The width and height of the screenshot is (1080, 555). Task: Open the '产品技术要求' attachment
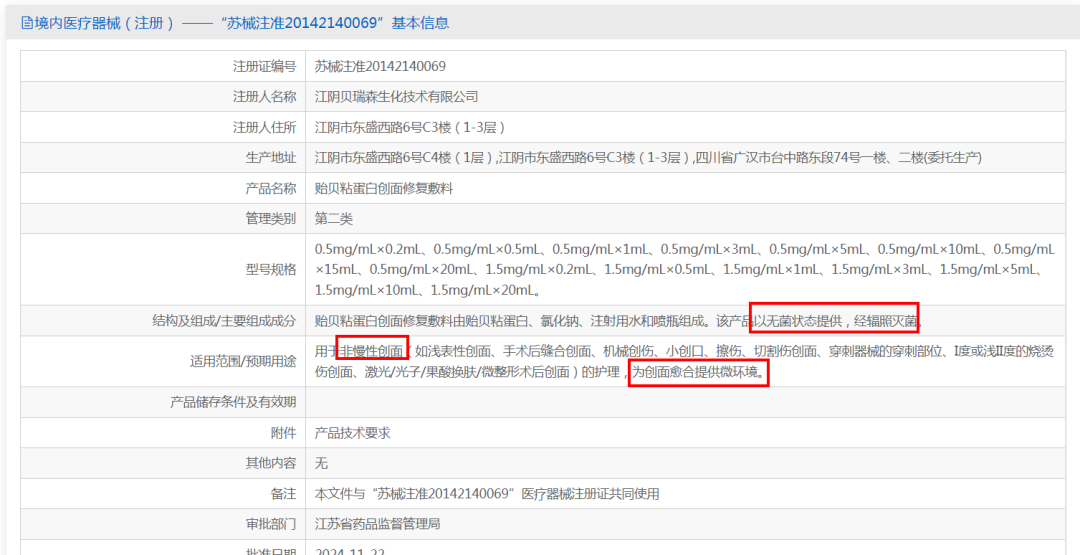coord(353,433)
